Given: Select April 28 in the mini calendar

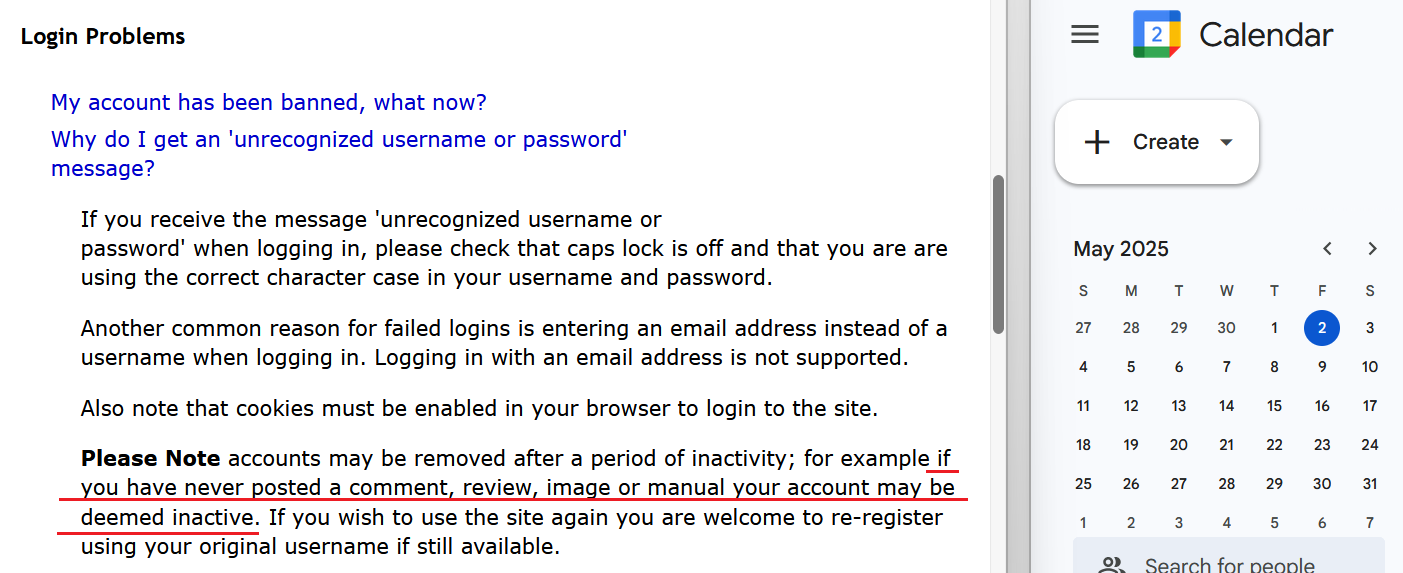Looking at the screenshot, I should [x=1131, y=327].
